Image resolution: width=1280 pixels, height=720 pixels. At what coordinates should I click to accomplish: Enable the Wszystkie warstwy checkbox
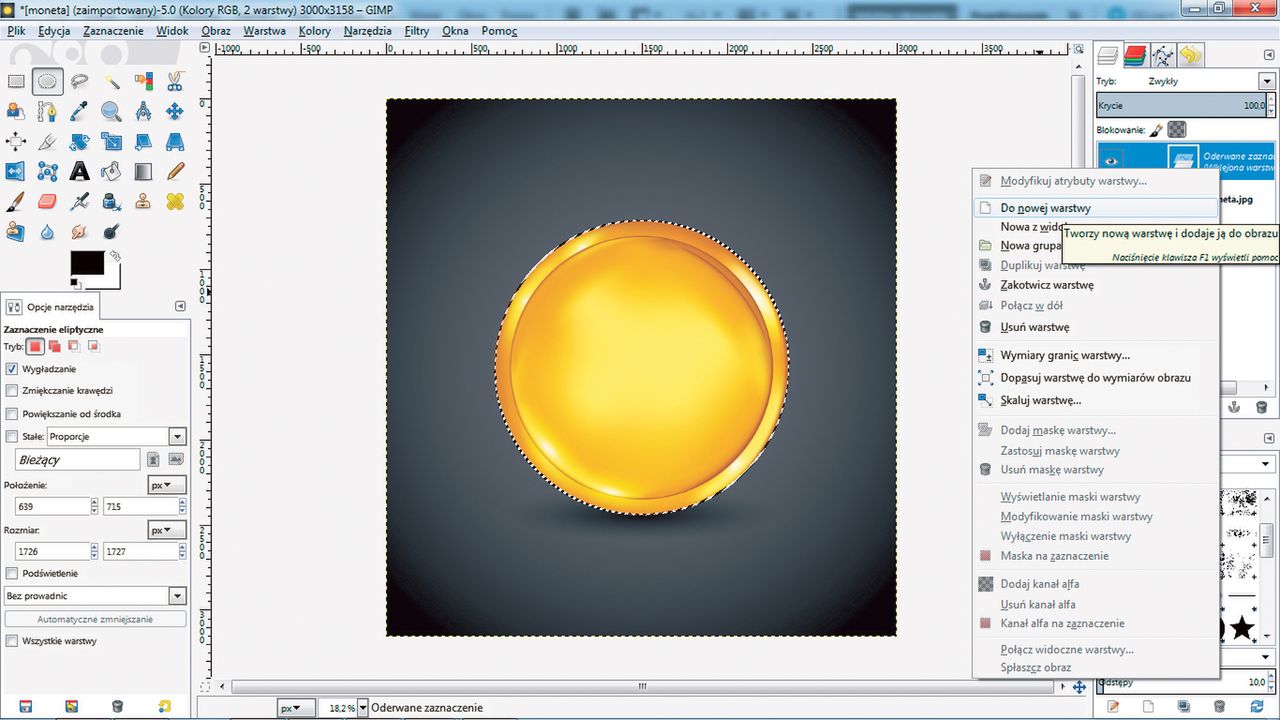point(12,641)
